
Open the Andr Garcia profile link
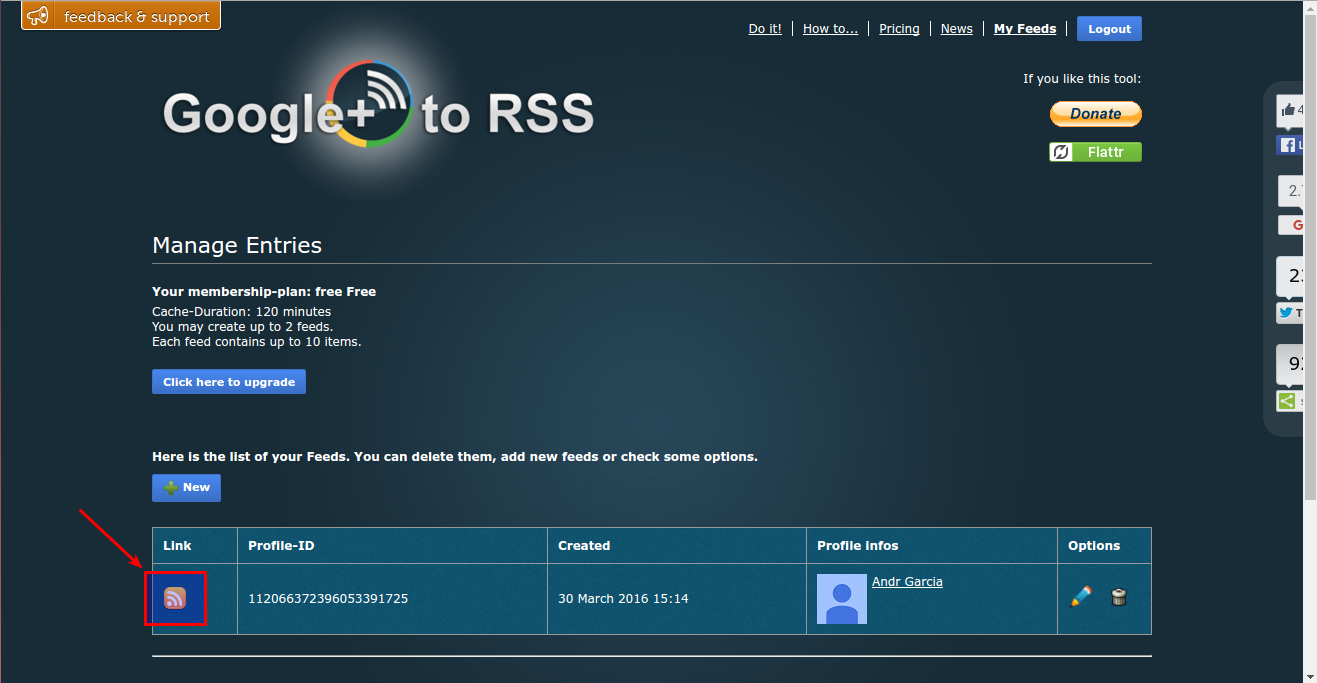(906, 581)
